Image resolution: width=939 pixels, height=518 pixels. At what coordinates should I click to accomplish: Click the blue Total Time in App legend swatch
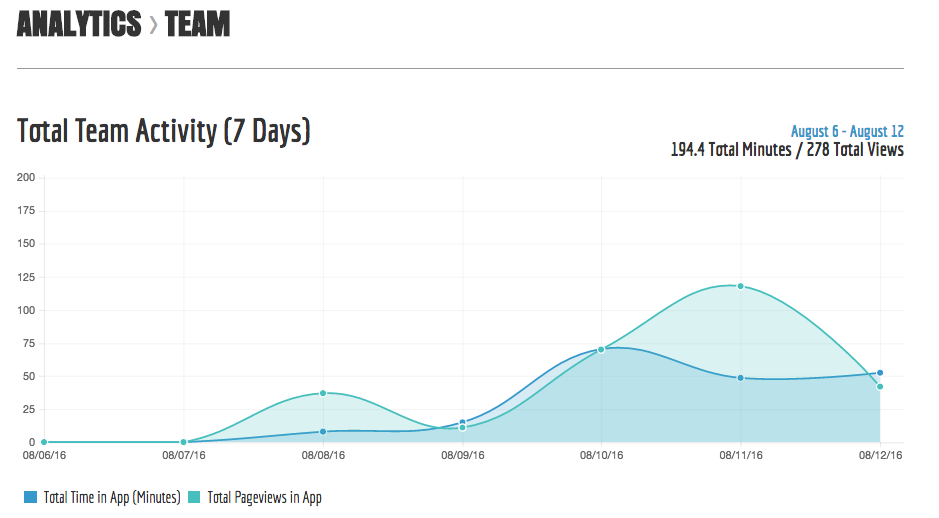pyautogui.click(x=29, y=497)
